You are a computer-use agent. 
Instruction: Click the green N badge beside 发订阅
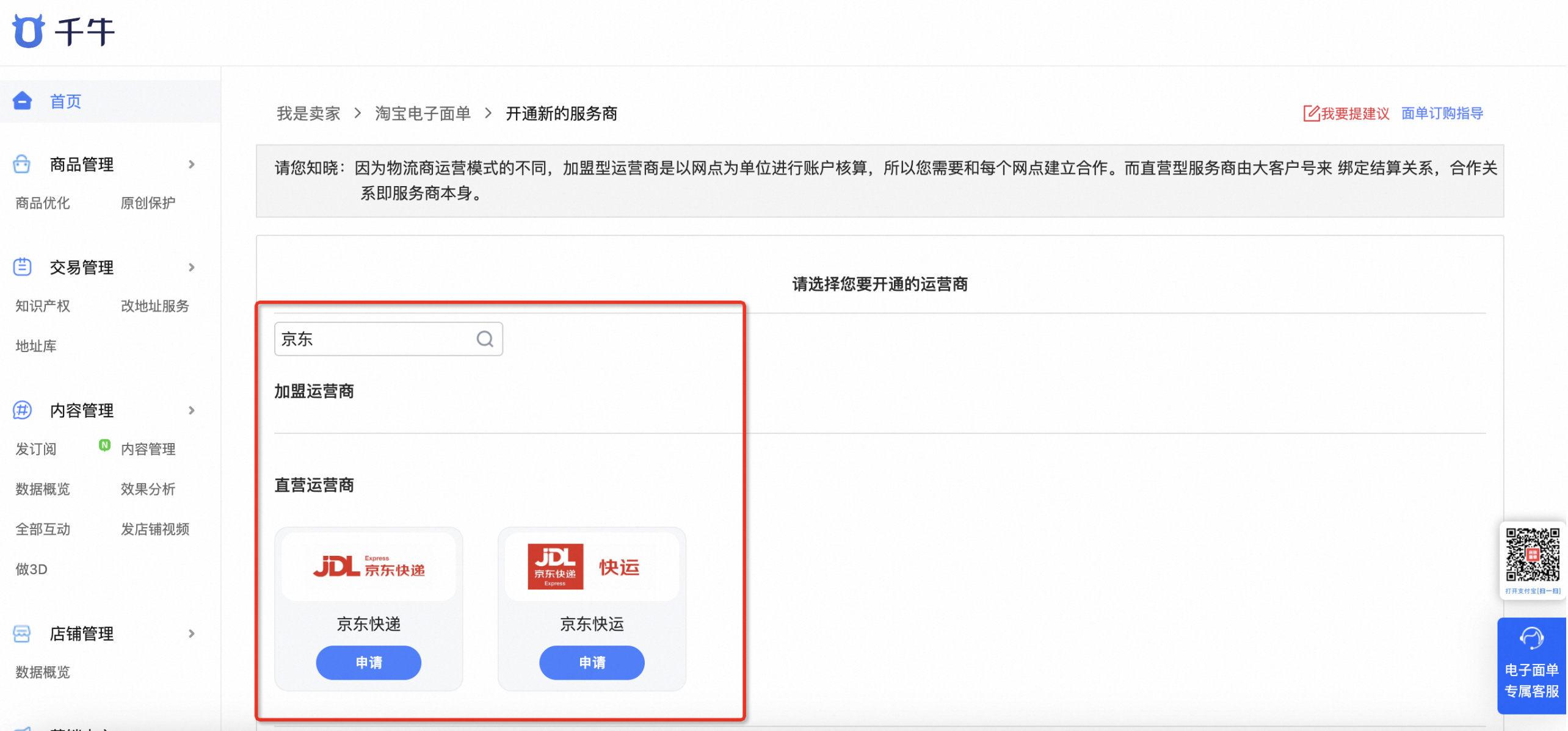(x=105, y=445)
